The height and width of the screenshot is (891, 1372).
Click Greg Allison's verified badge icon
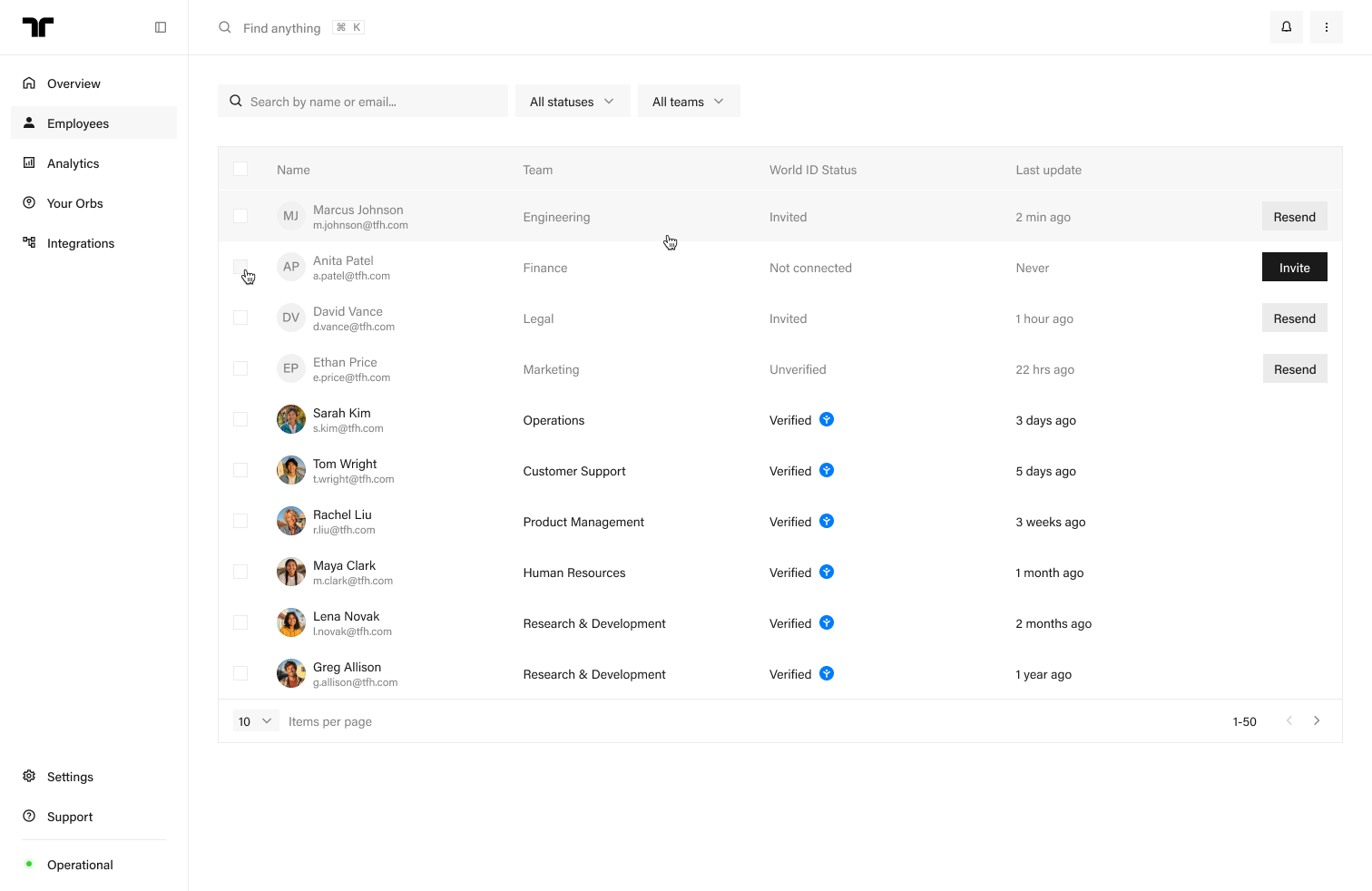point(827,673)
